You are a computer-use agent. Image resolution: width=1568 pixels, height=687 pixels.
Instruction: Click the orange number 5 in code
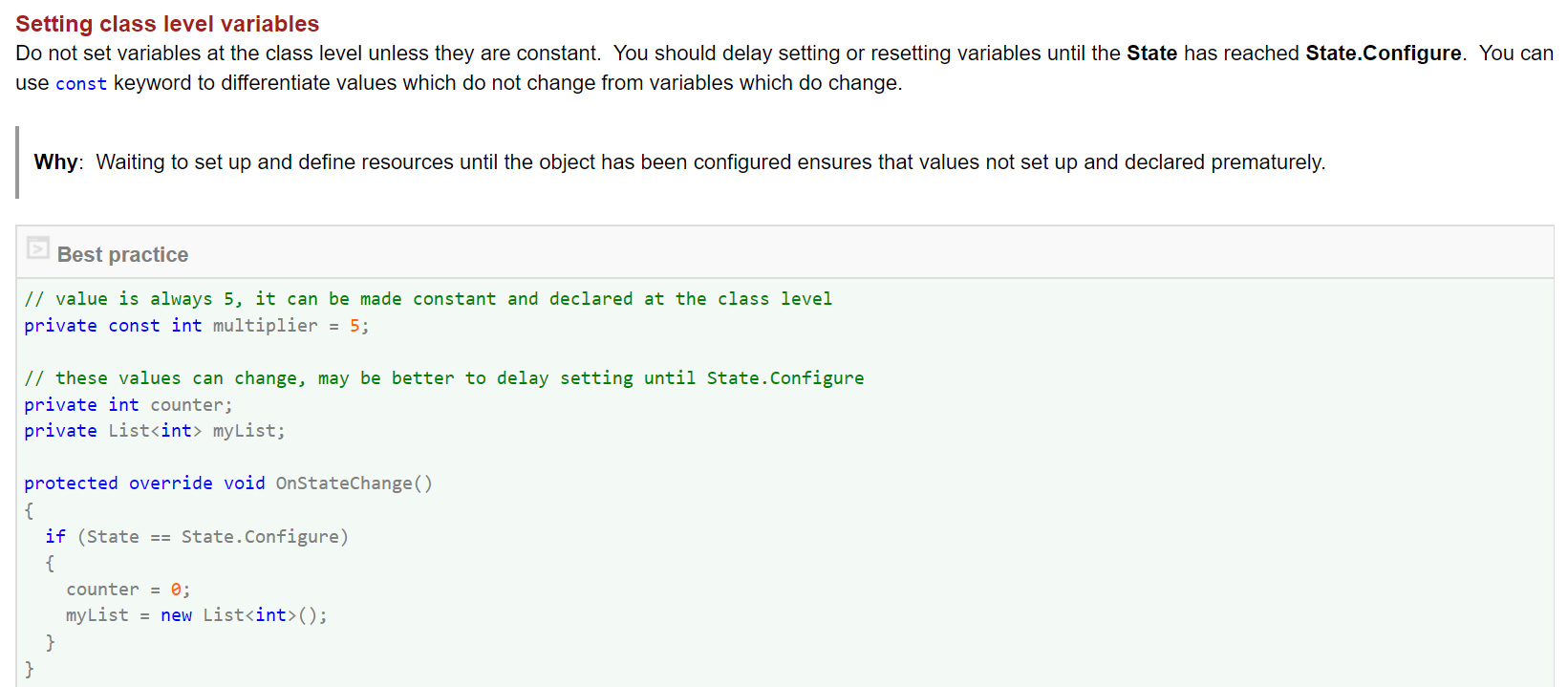[x=354, y=326]
